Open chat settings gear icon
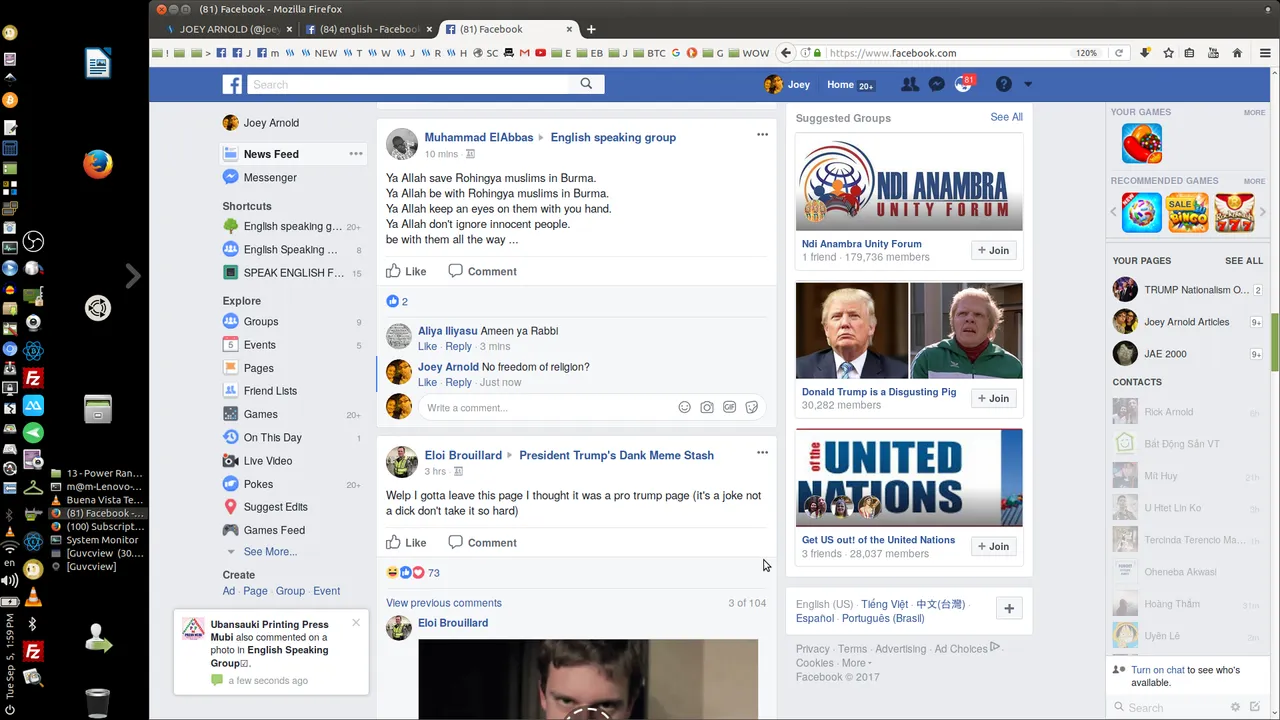Screen dimensions: 1280x720 click(1236, 707)
